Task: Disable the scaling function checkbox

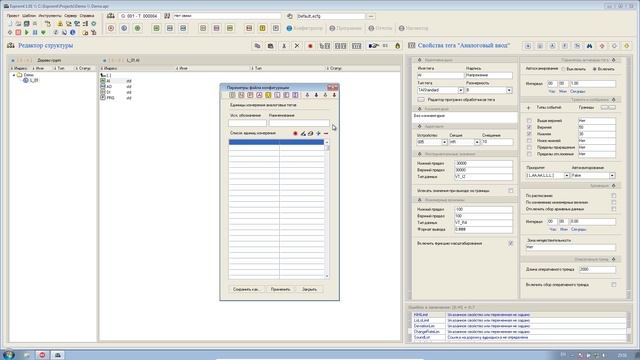Action: (511, 243)
